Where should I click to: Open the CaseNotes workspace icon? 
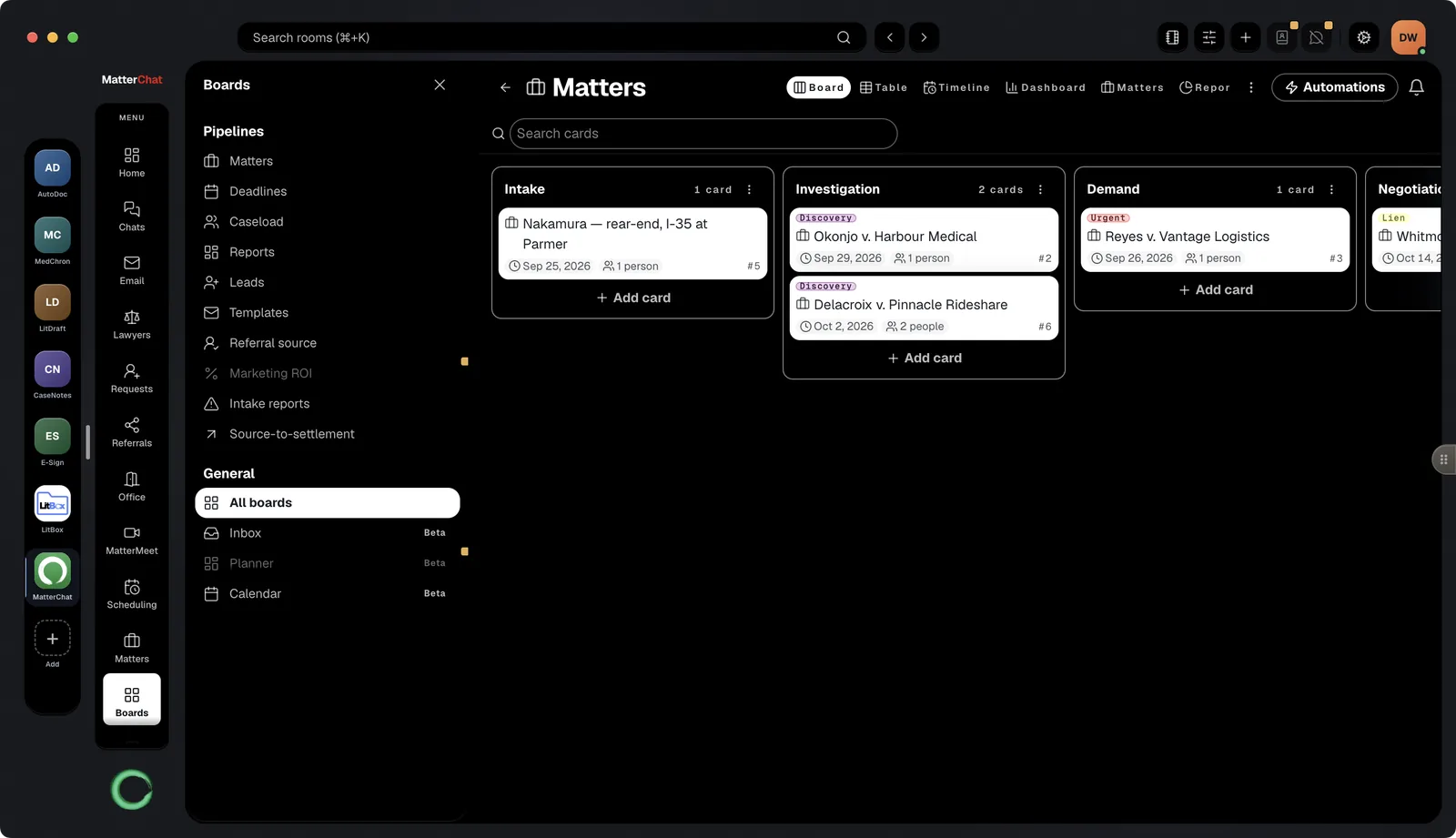pyautogui.click(x=52, y=369)
